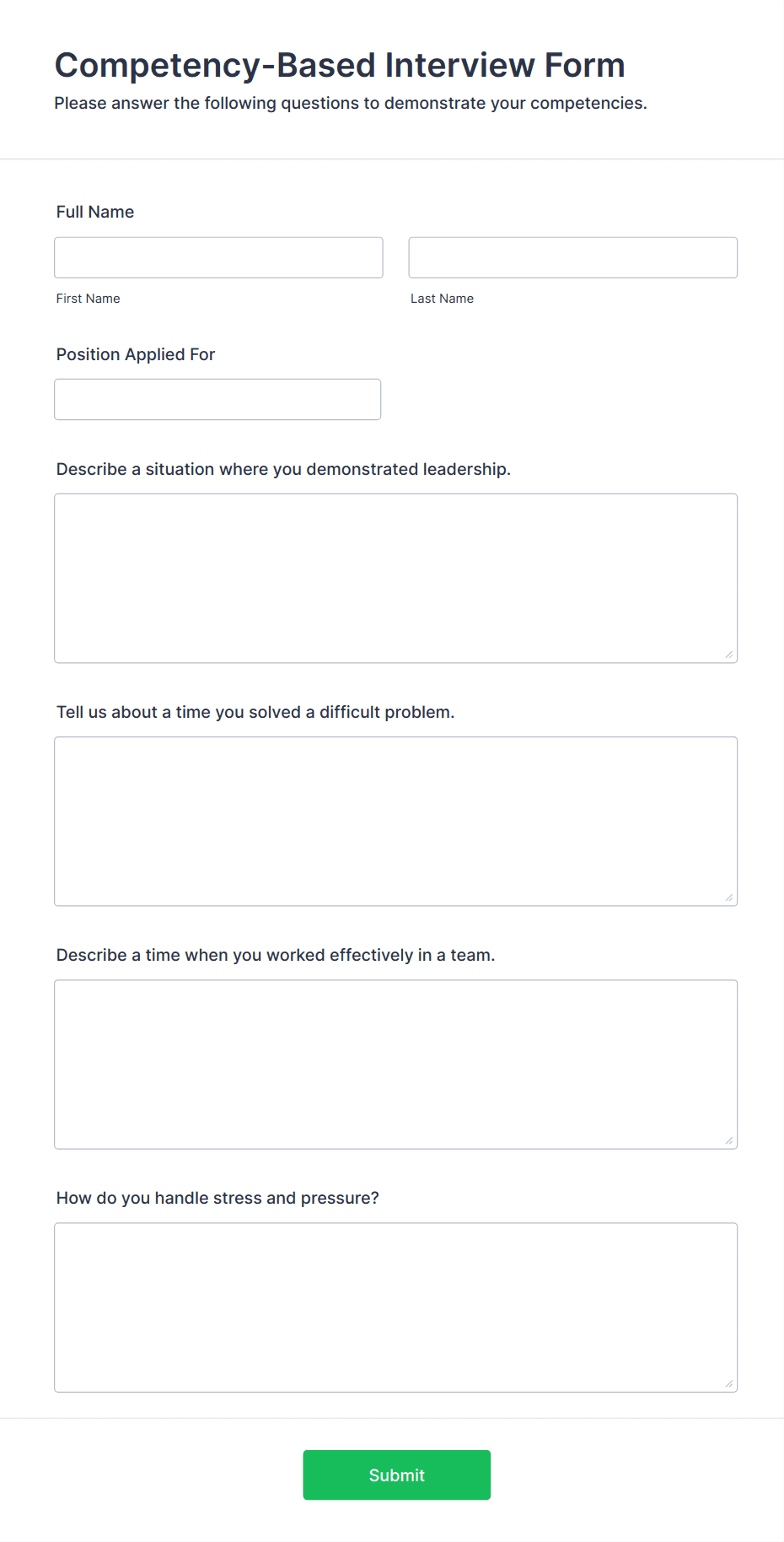The width and height of the screenshot is (784, 1542).
Task: Click the teamwork question prompt text
Action: click(x=276, y=955)
